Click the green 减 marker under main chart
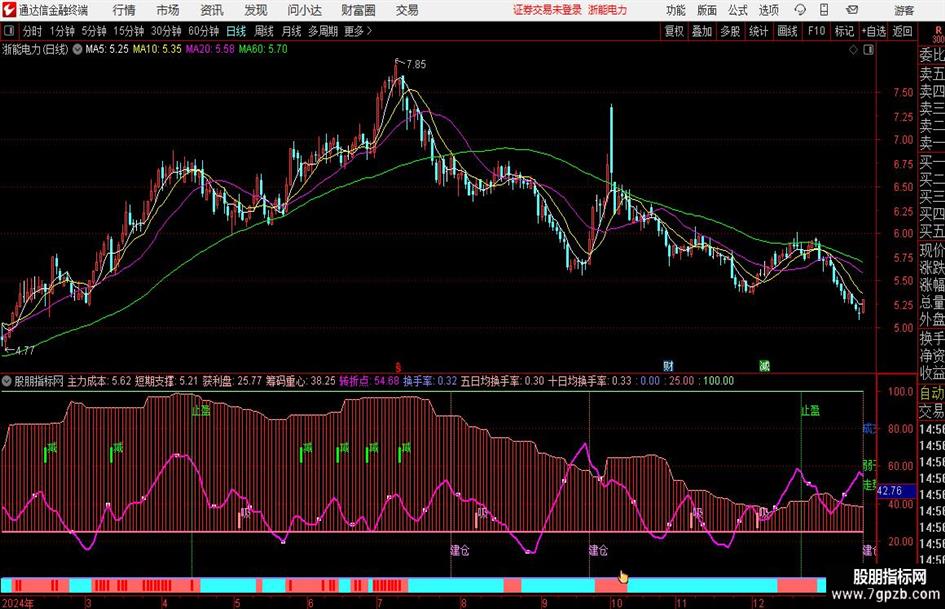This screenshot has height=609, width=945. 764,366
